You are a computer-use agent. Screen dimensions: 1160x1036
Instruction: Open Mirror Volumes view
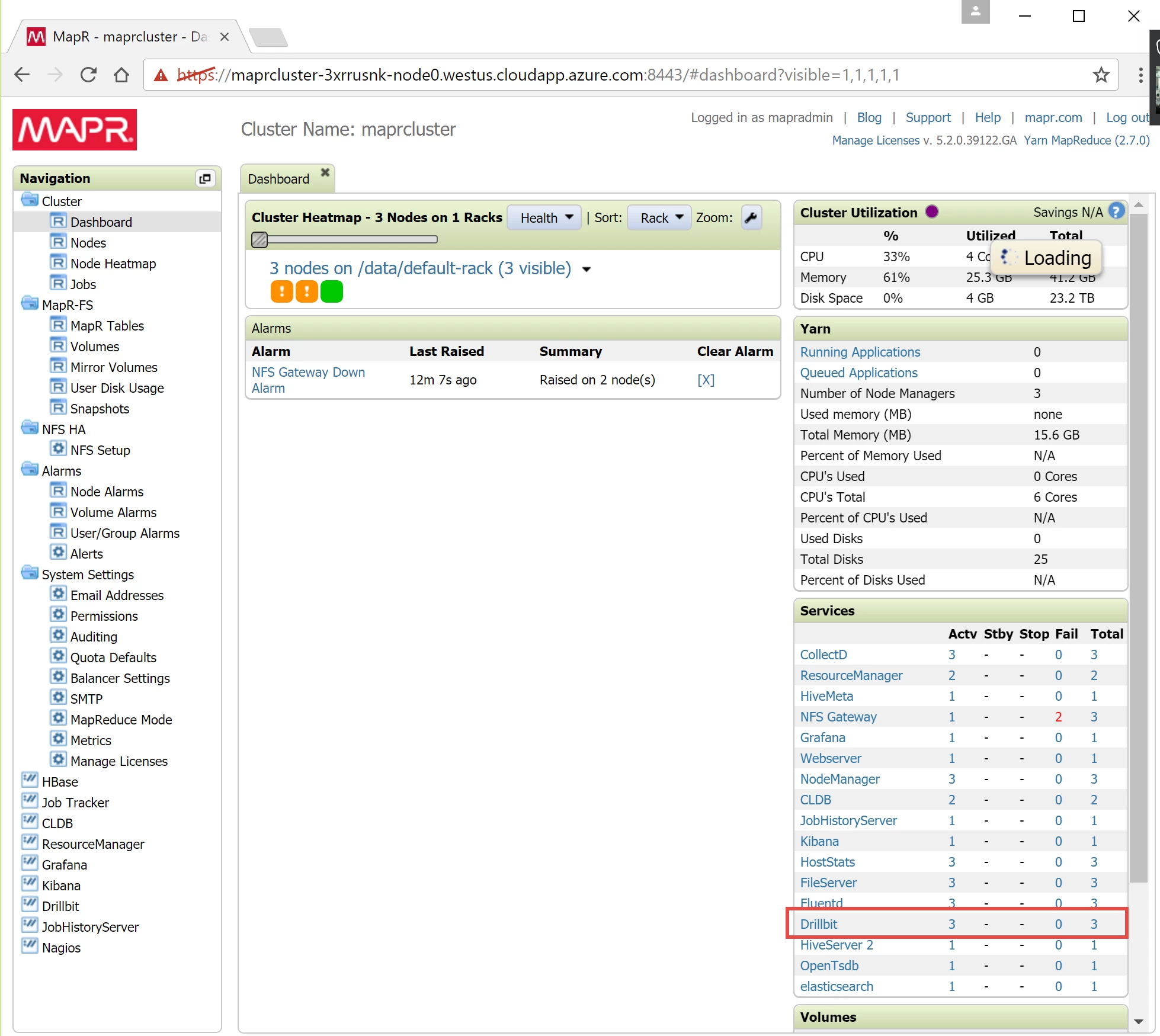pos(114,367)
